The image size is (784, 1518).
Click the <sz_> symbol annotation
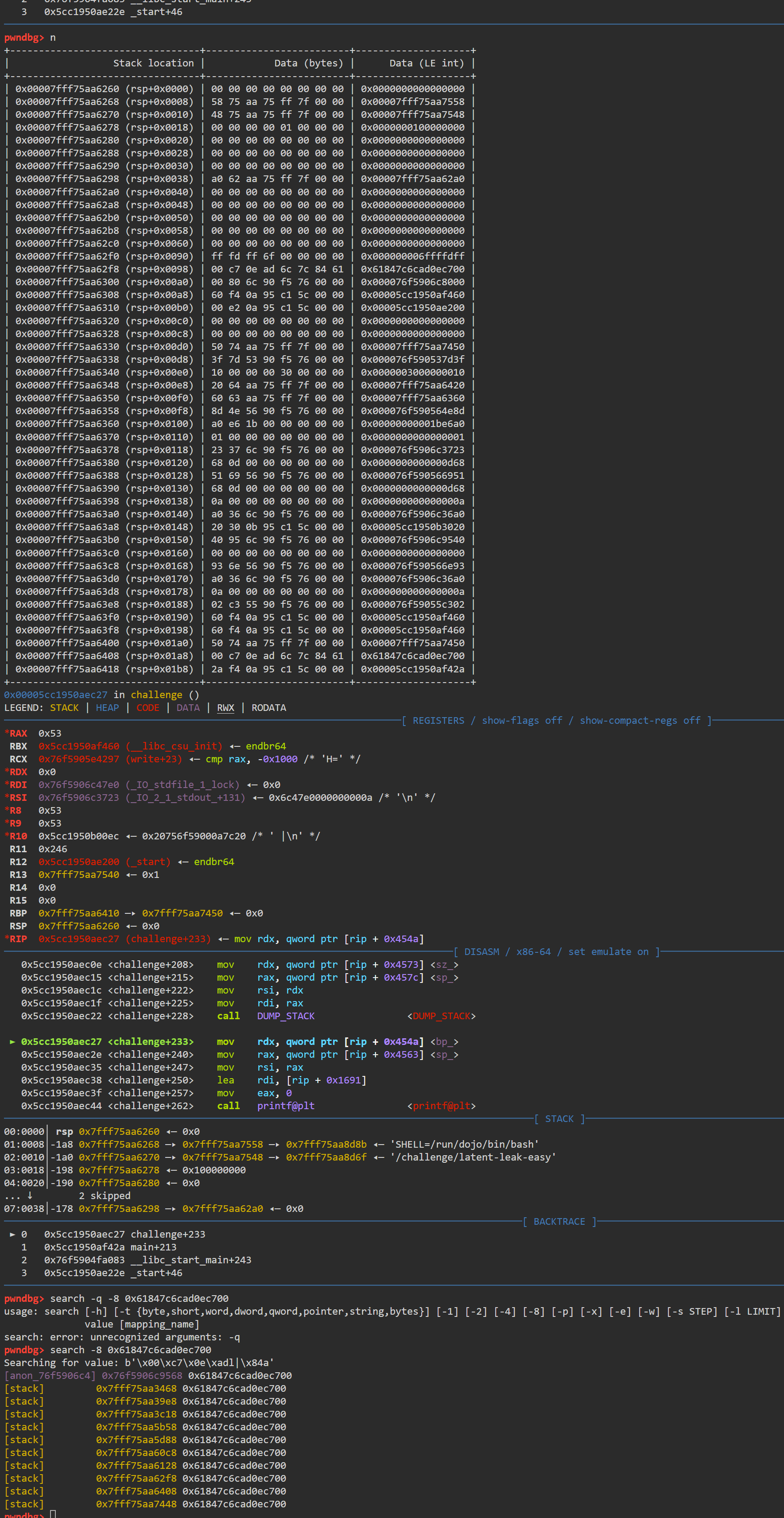(x=444, y=965)
